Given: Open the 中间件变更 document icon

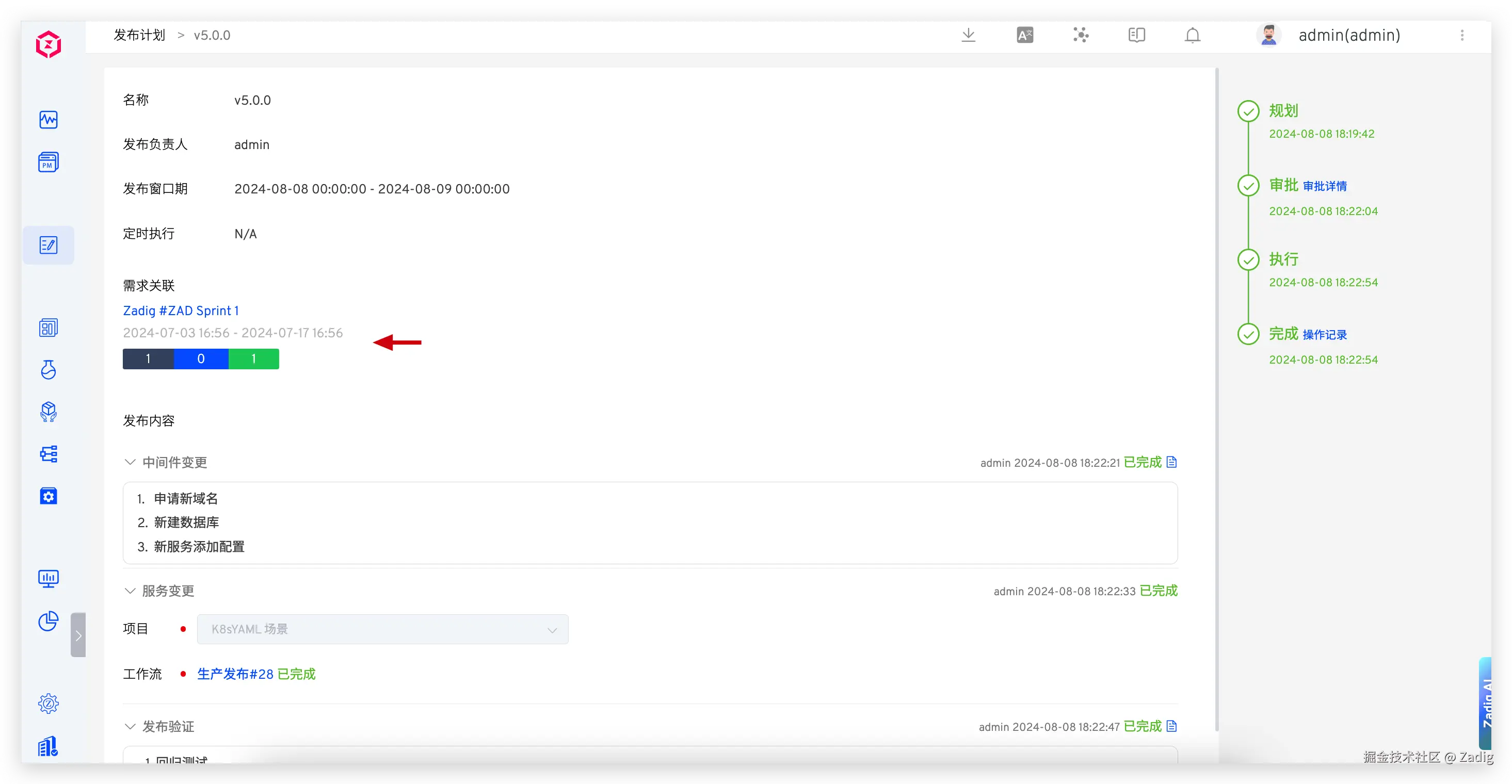Looking at the screenshot, I should pos(1171,462).
